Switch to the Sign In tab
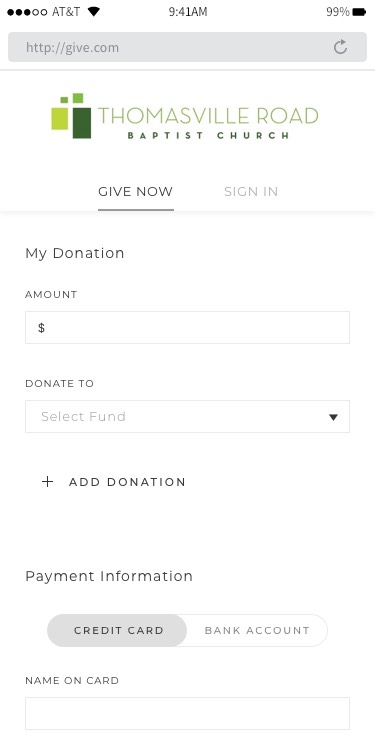 click(251, 192)
